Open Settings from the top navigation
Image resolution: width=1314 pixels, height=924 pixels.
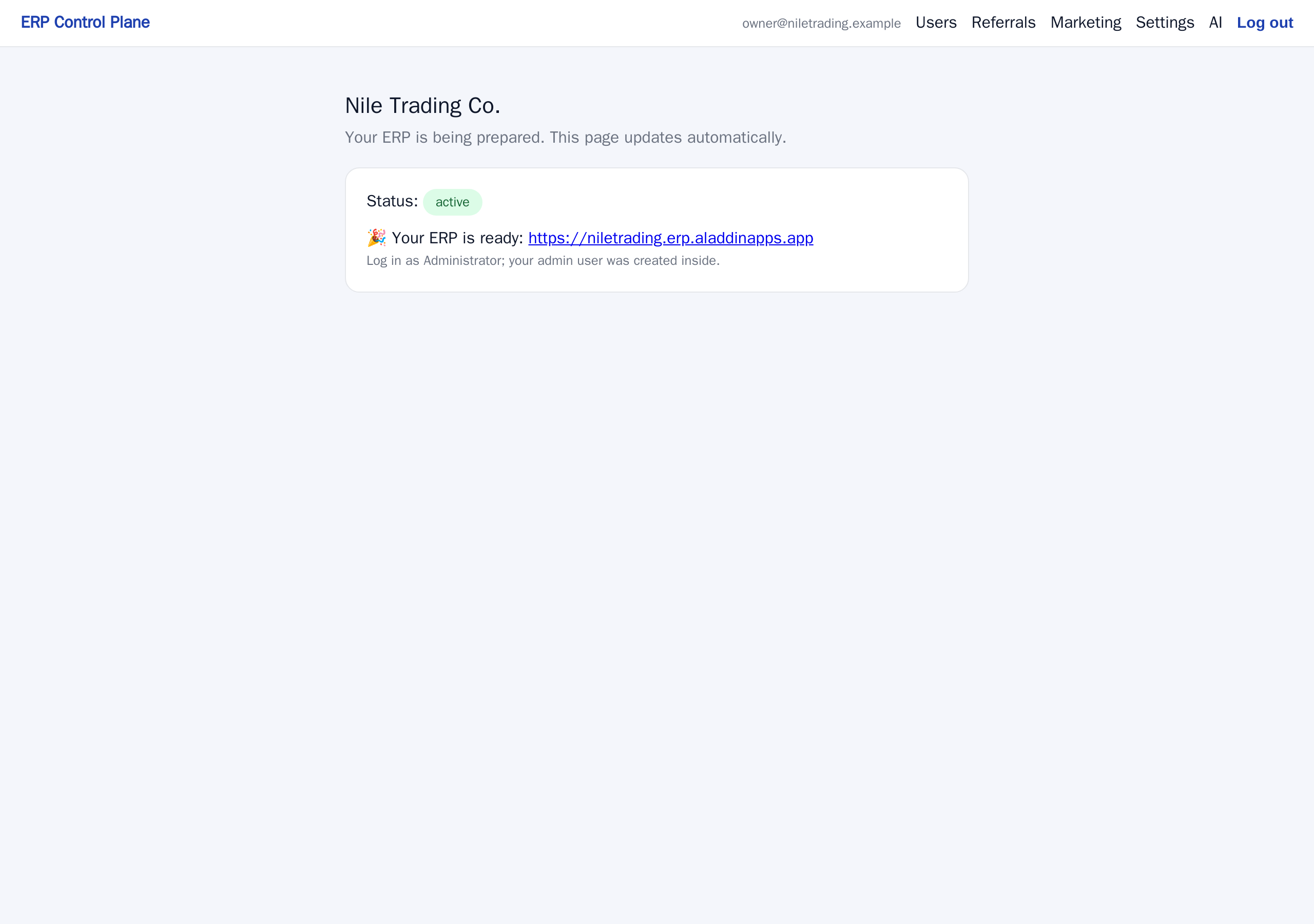(x=1165, y=22)
